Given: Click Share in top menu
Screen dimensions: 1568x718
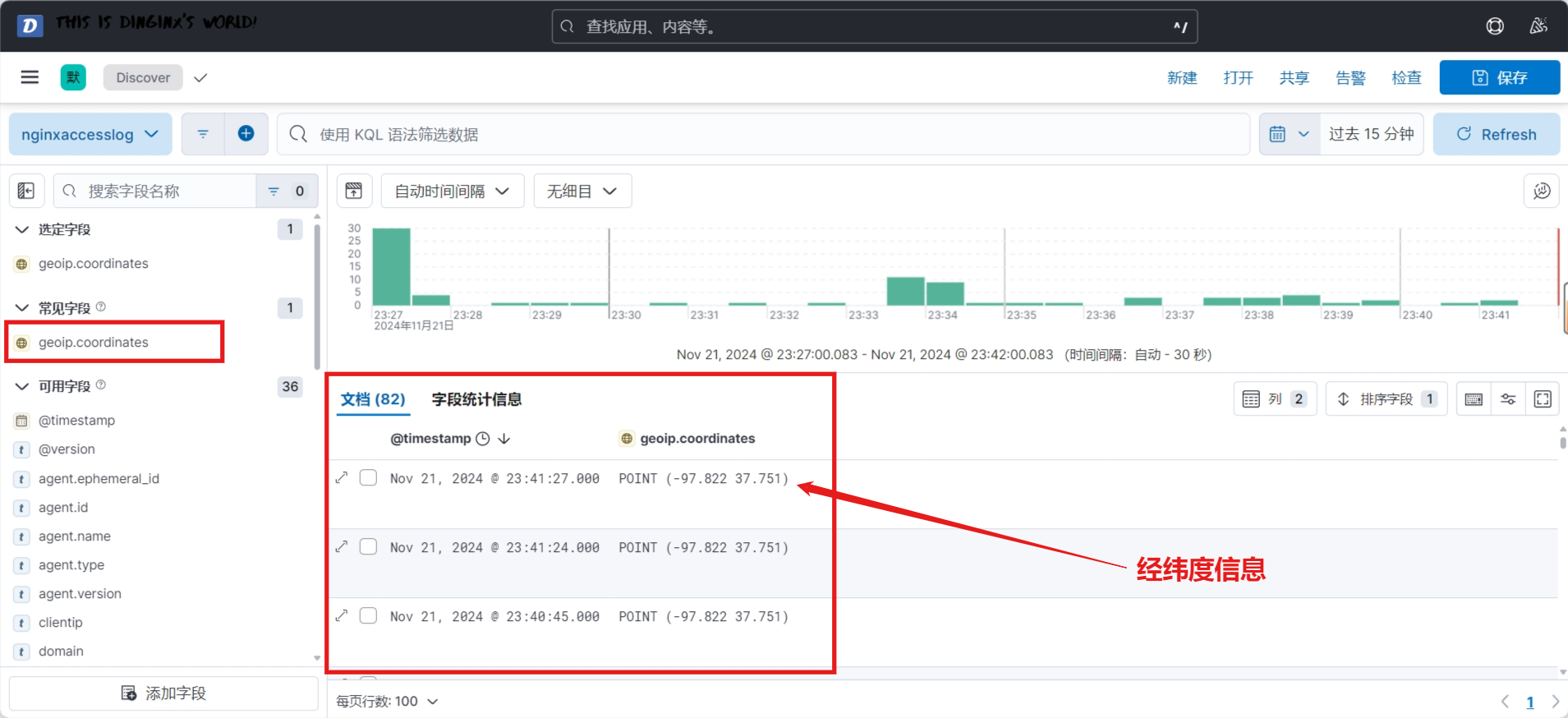Looking at the screenshot, I should [x=1294, y=77].
